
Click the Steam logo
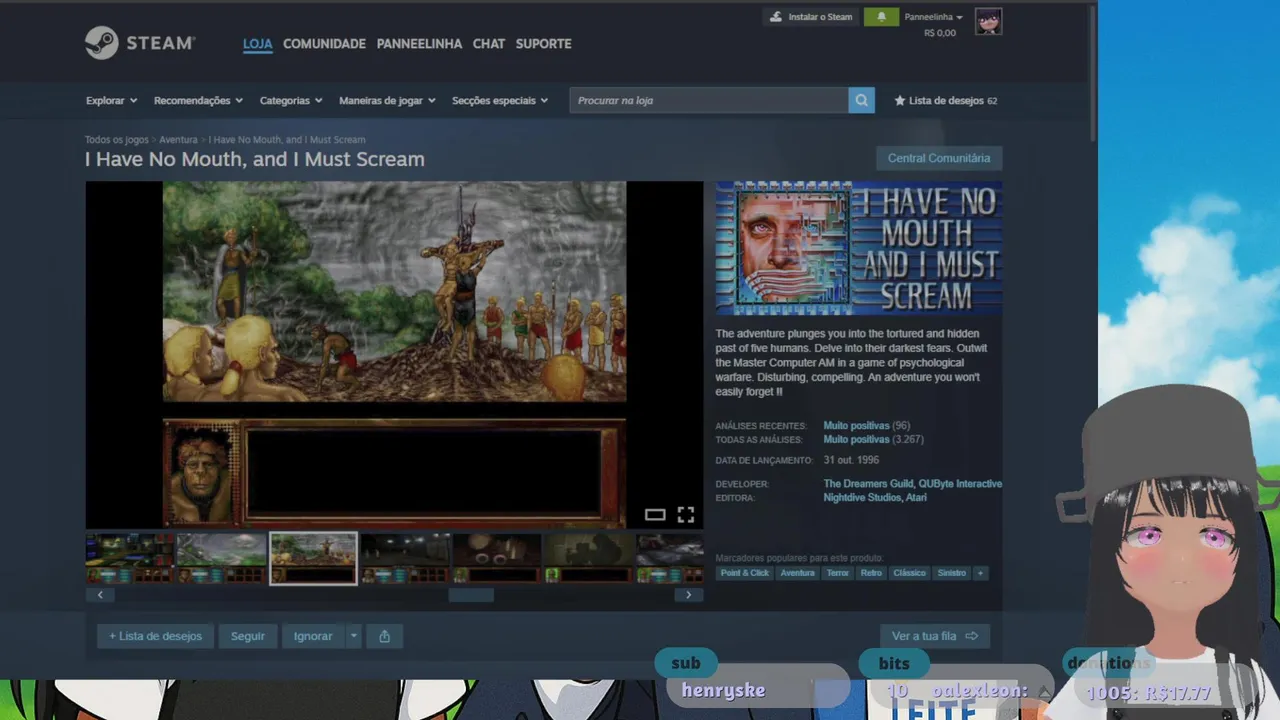pyautogui.click(x=140, y=43)
